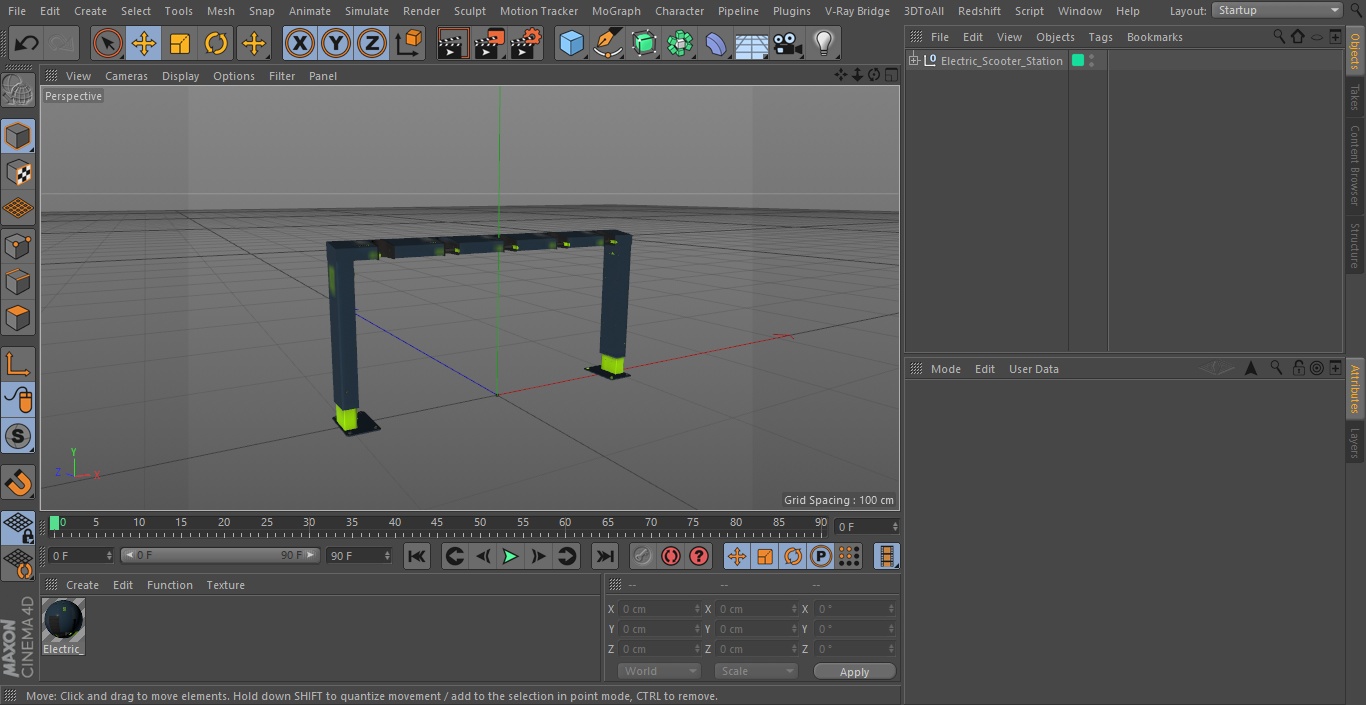Click the coordinate system icon
The width and height of the screenshot is (1366, 705).
(x=409, y=43)
